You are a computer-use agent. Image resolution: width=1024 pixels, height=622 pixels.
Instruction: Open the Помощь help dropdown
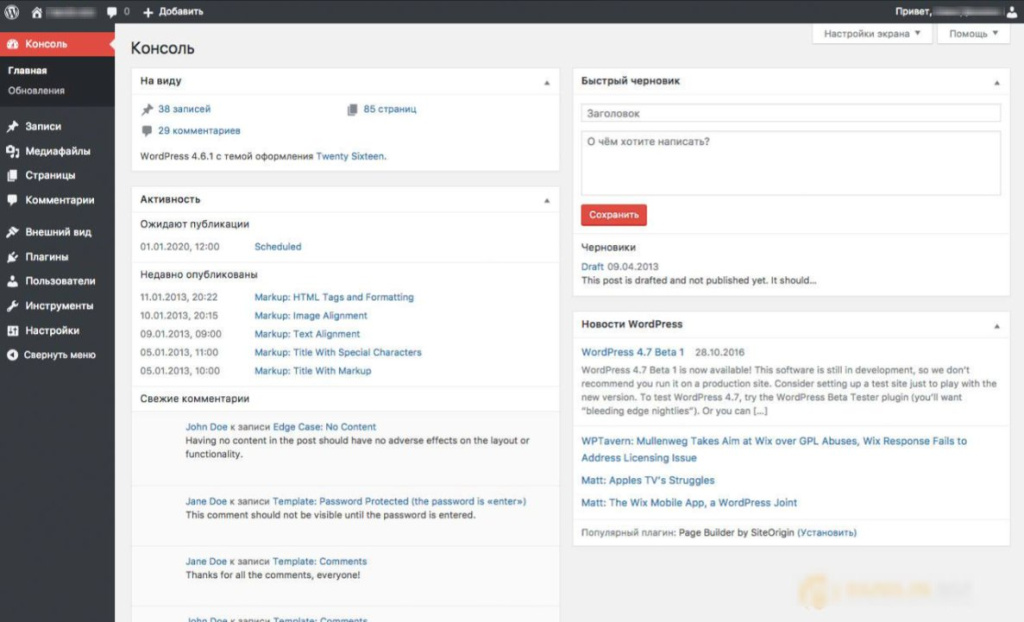pyautogui.click(x=973, y=33)
